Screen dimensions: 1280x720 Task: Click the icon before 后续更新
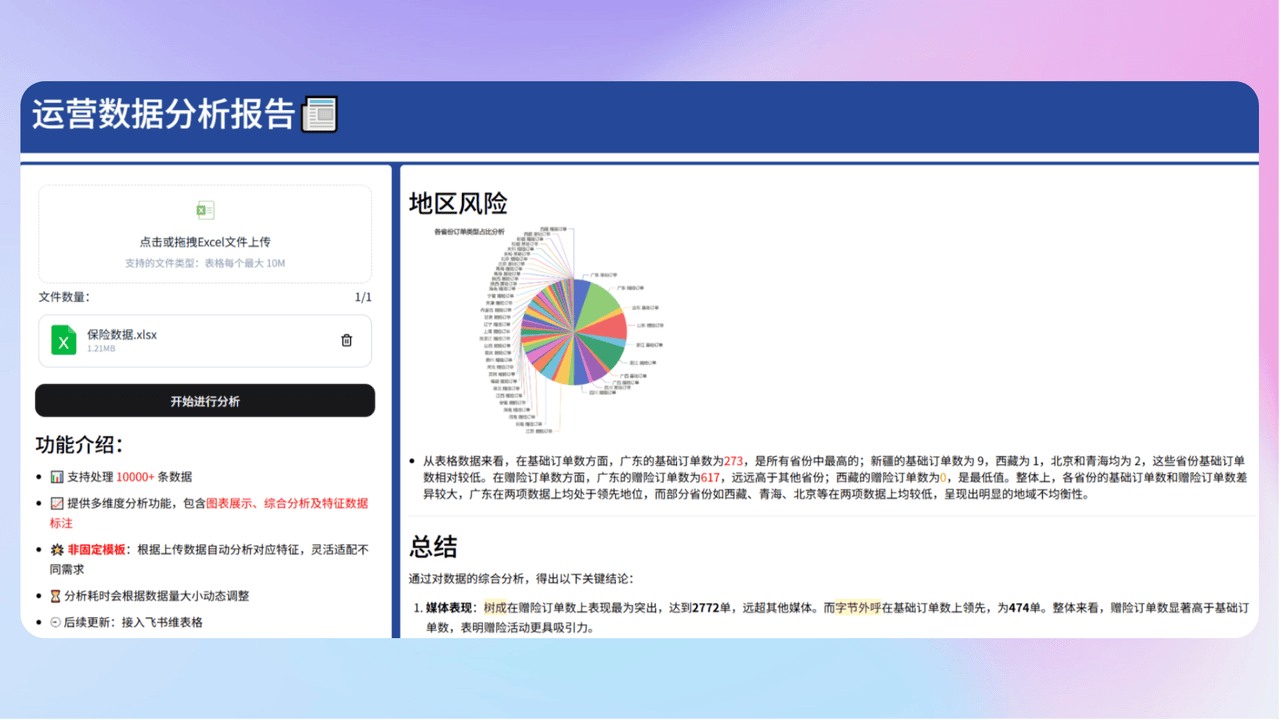click(x=56, y=622)
